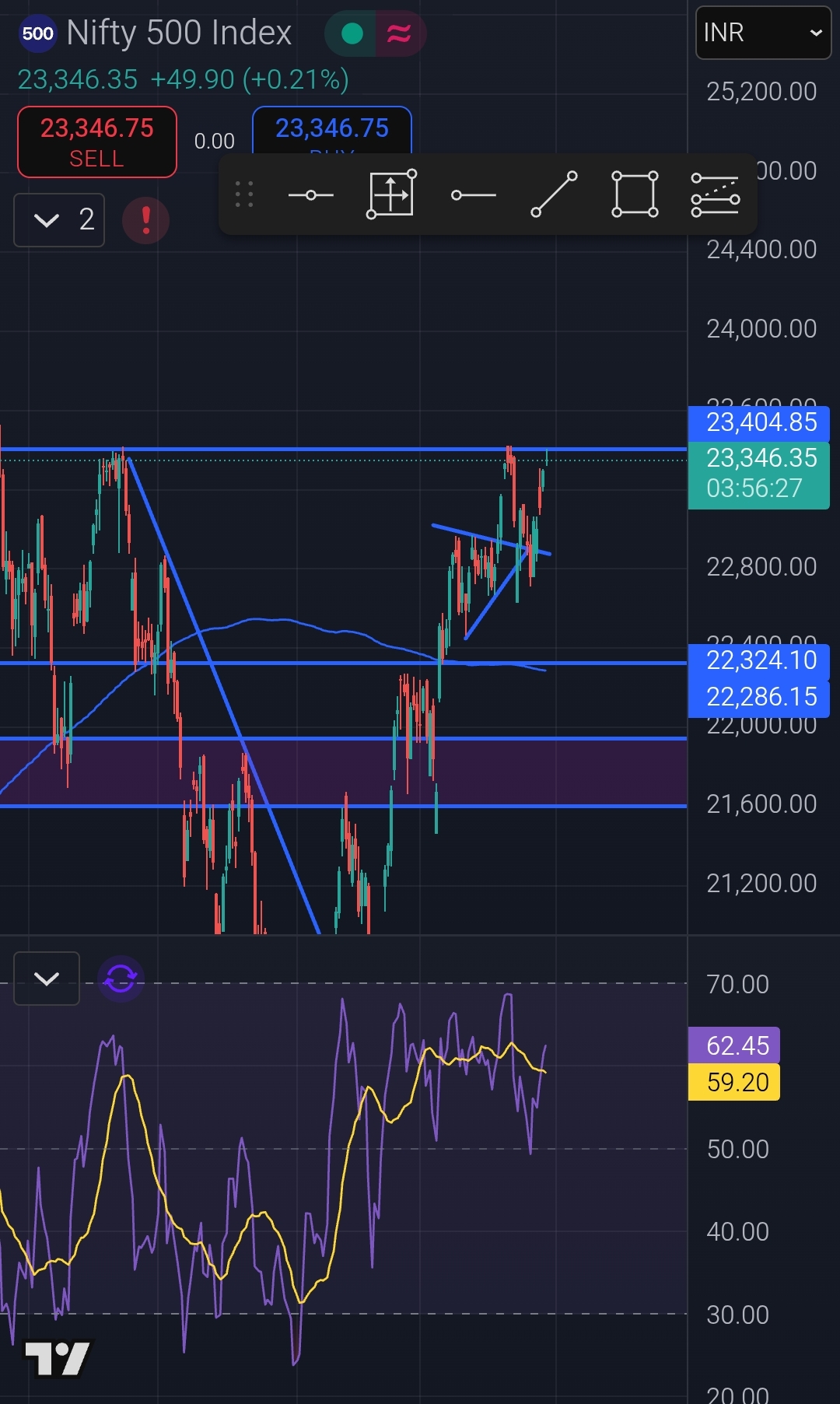This screenshot has height=1404, width=840.
Task: Click the 22,324.10 price level label
Action: click(759, 660)
